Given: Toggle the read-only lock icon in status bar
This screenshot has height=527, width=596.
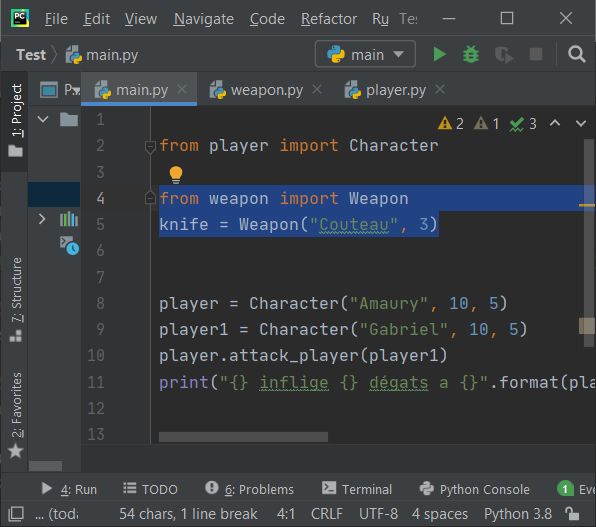Looking at the screenshot, I should (x=571, y=514).
